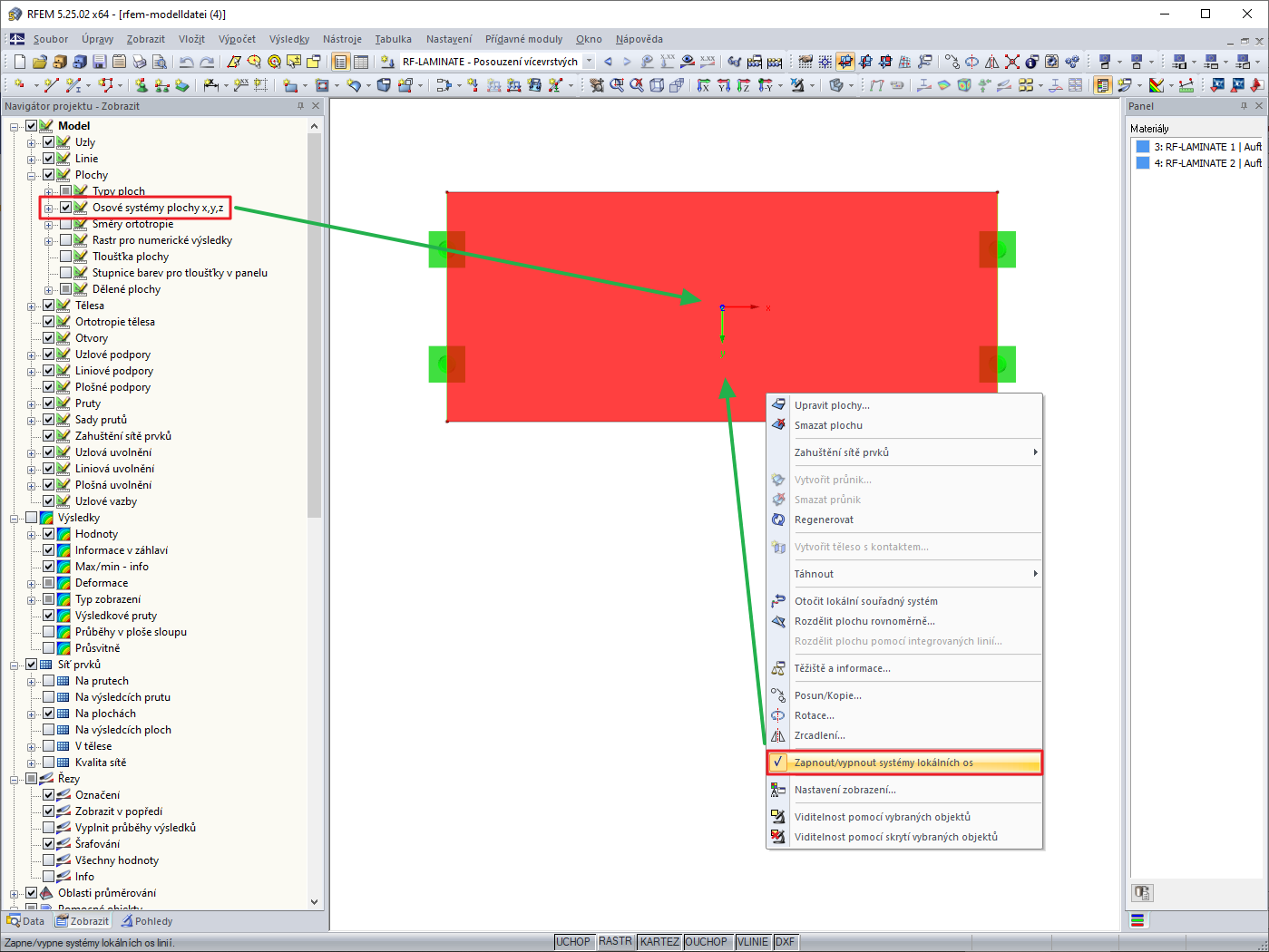The image size is (1269, 952).
Task: Print the current view
Action: (139, 62)
